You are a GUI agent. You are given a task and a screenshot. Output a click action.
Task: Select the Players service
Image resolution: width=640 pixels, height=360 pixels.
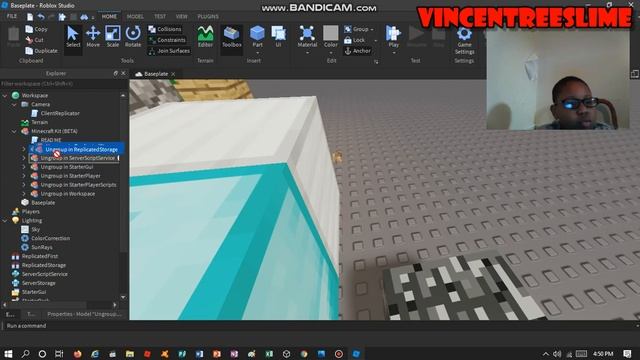tap(31, 212)
